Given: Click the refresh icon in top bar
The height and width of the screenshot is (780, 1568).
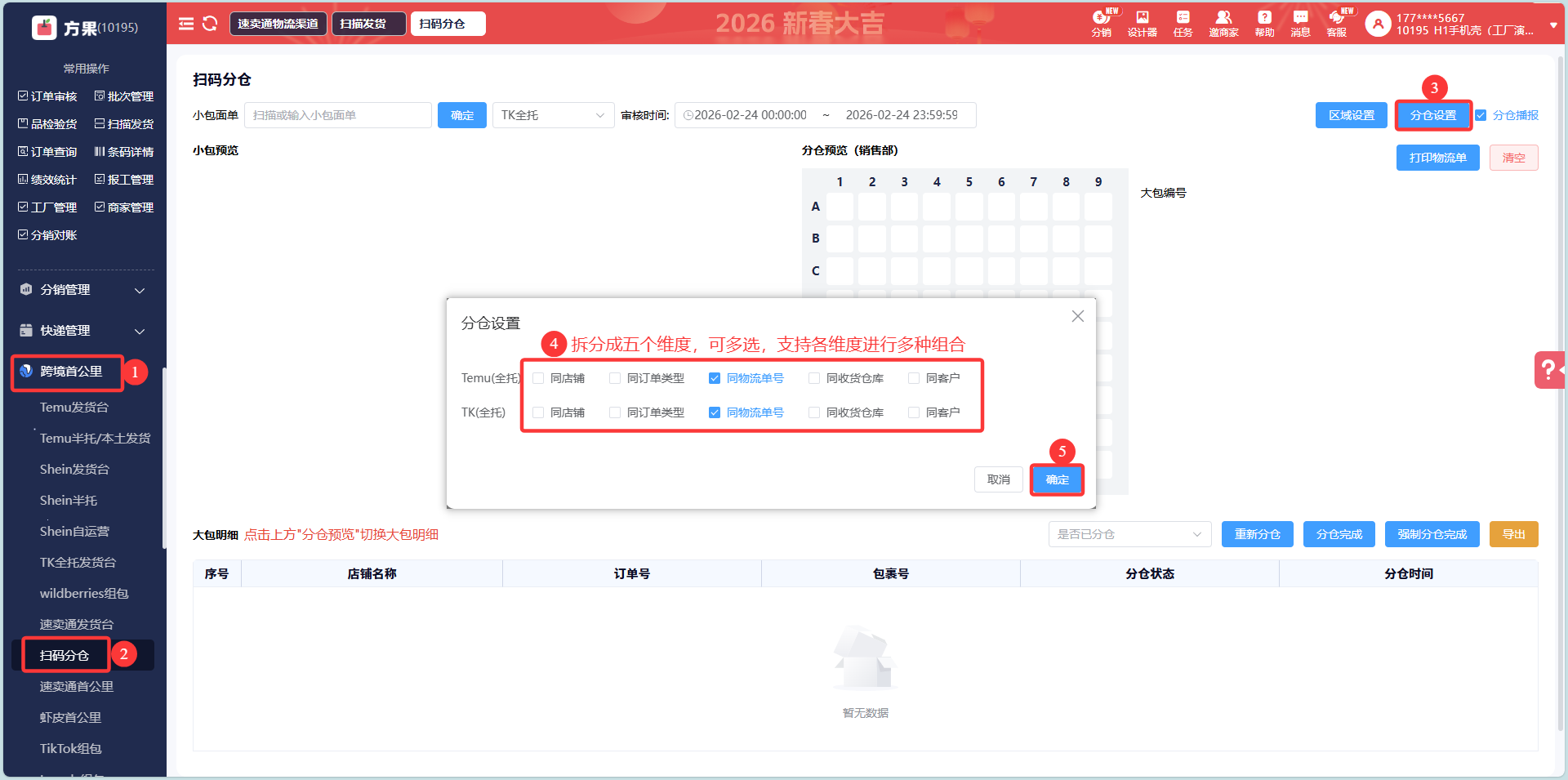Looking at the screenshot, I should [x=210, y=24].
